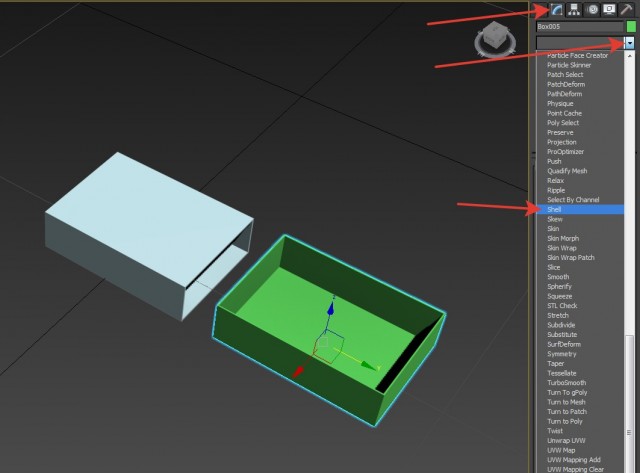Select PathDeform from the list

[x=564, y=94]
